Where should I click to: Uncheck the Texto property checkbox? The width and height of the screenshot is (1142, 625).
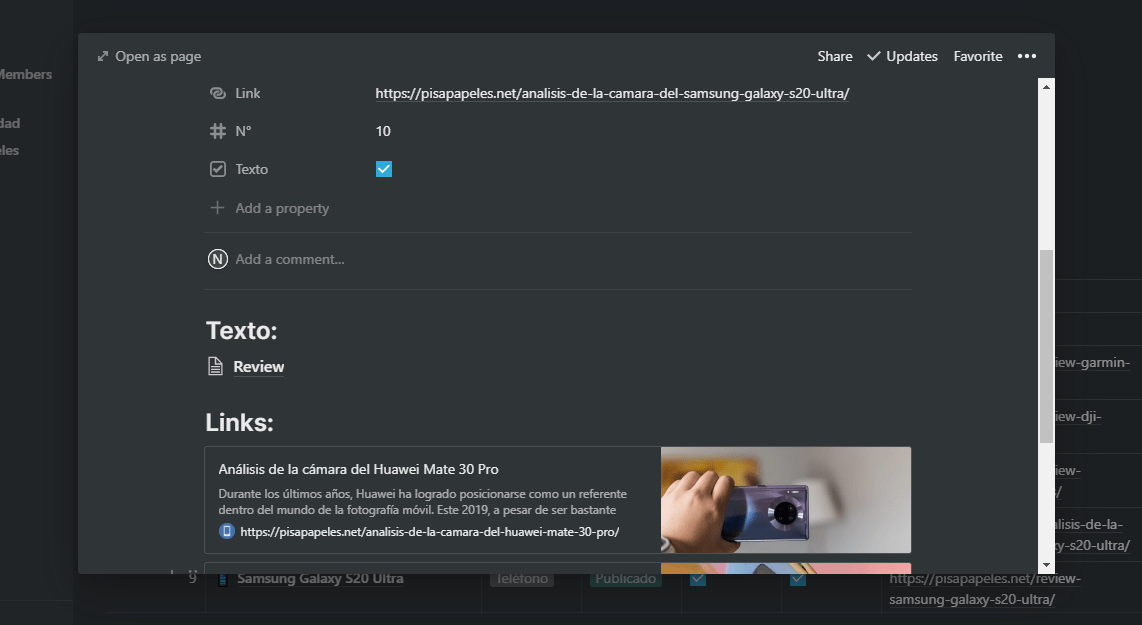pos(384,169)
